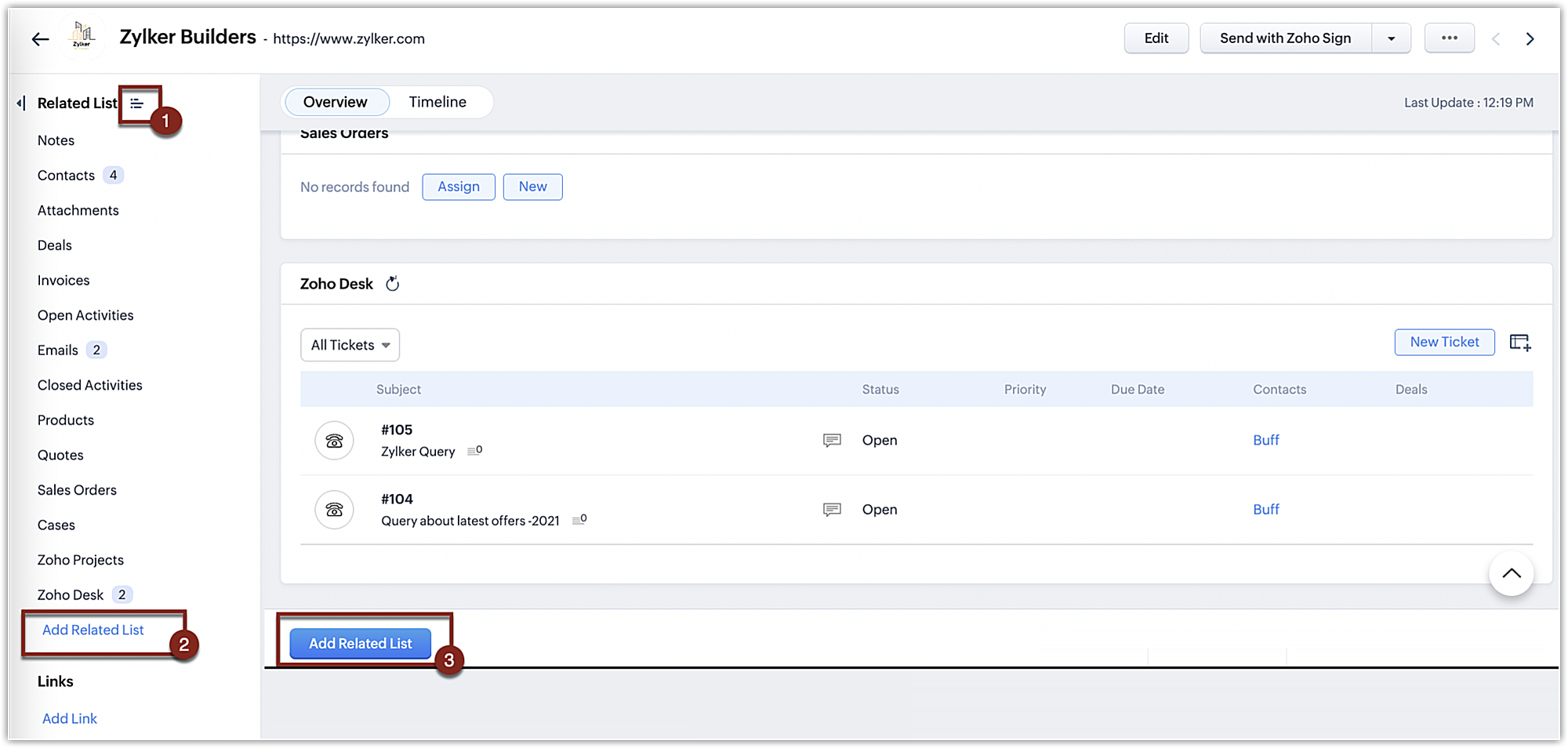Open the All Tickets filter dropdown
The image size is (1568, 748).
coord(350,345)
